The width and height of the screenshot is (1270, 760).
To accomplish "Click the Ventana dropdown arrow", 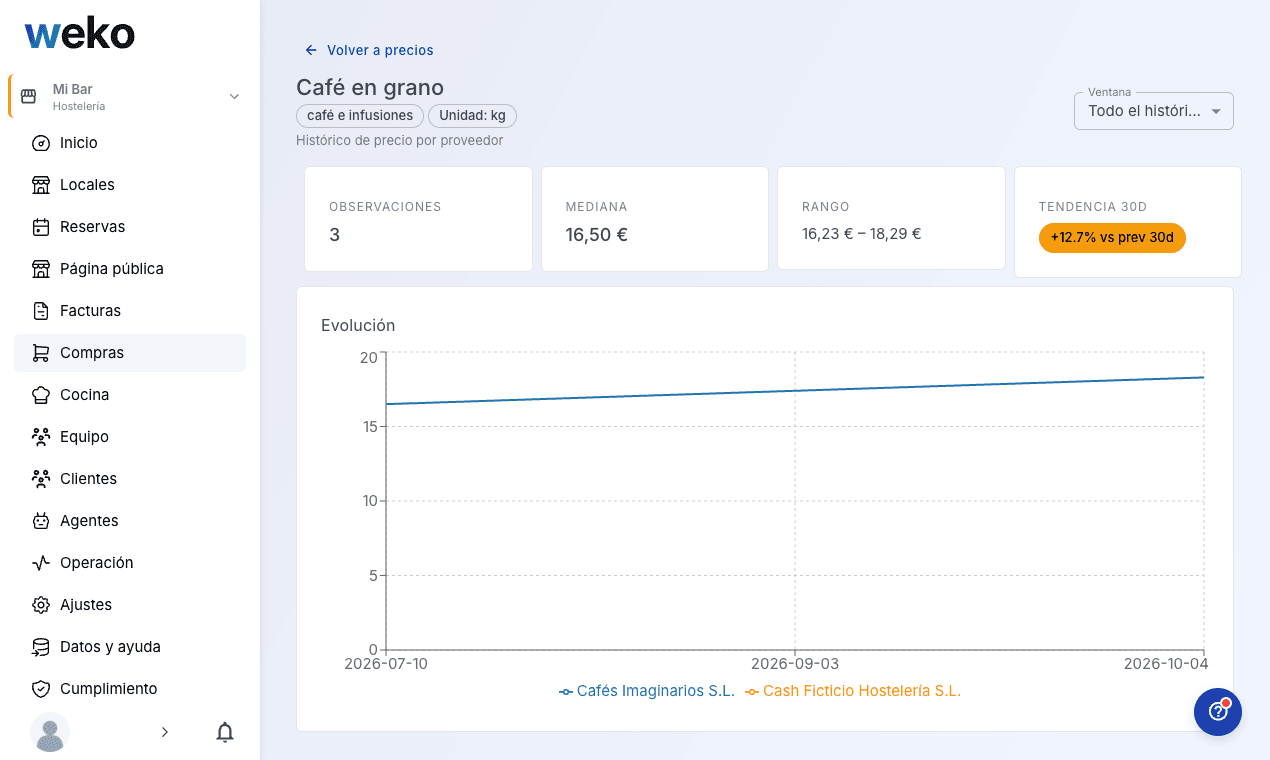I will [x=1216, y=111].
